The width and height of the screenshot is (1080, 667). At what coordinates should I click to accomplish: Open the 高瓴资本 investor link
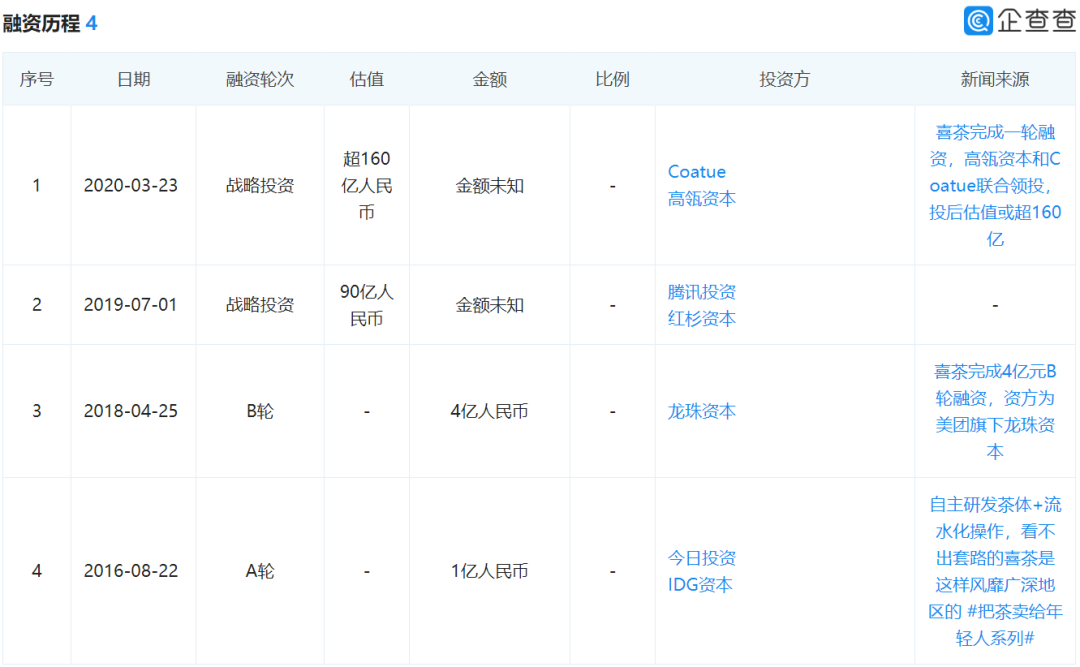coord(701,198)
